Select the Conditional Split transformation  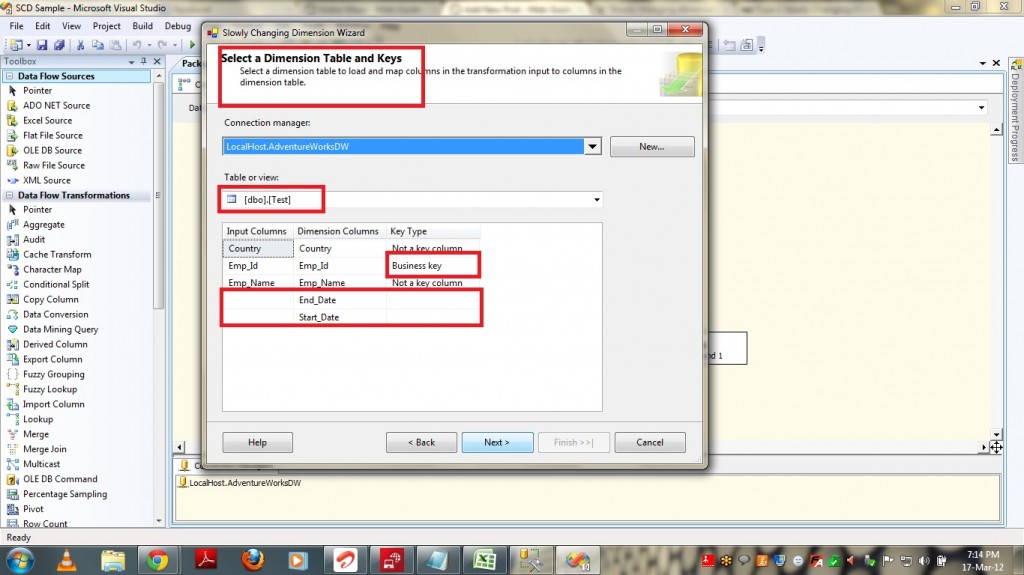(x=56, y=284)
